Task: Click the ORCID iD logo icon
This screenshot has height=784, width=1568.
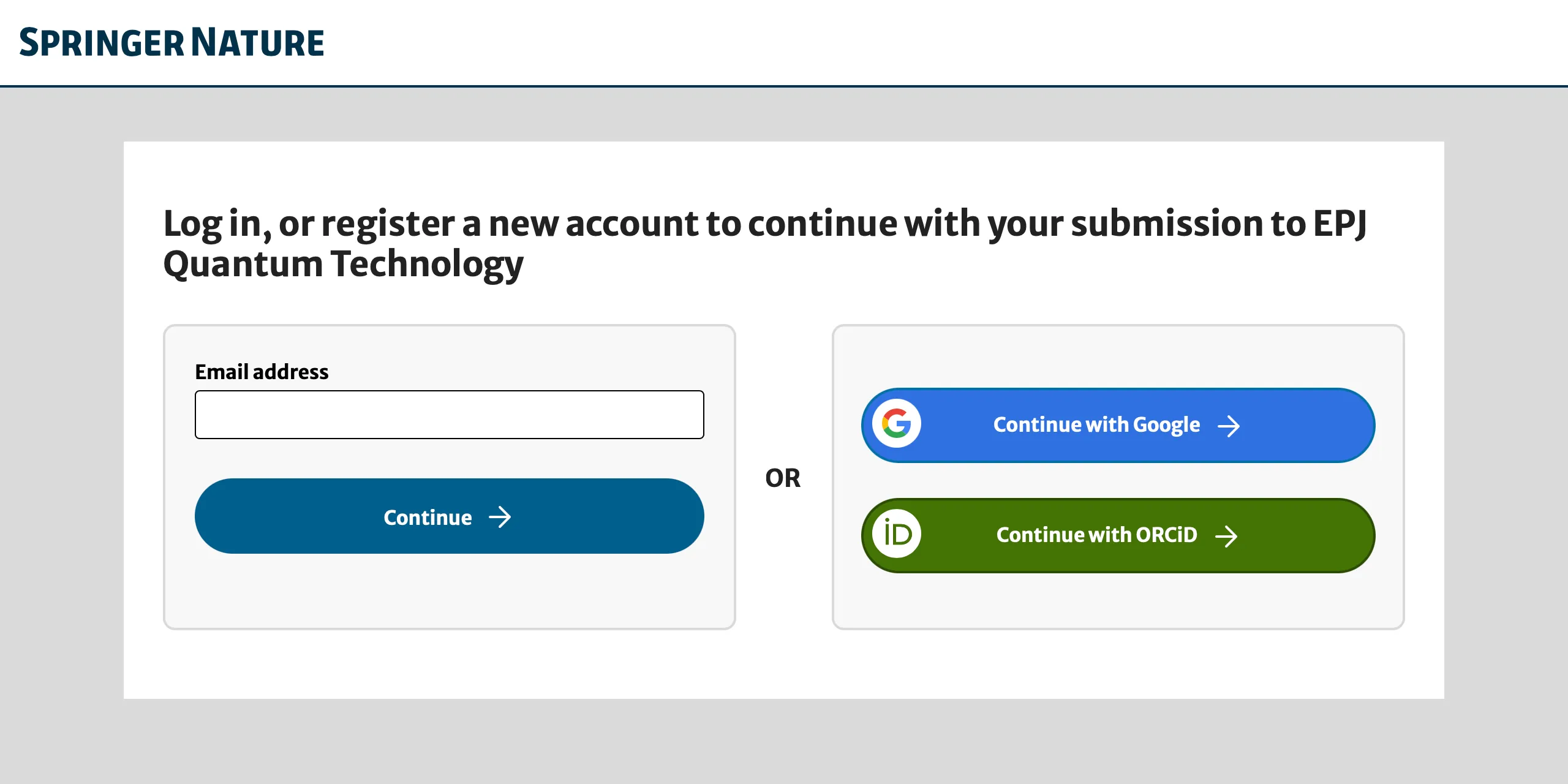Action: tap(897, 534)
